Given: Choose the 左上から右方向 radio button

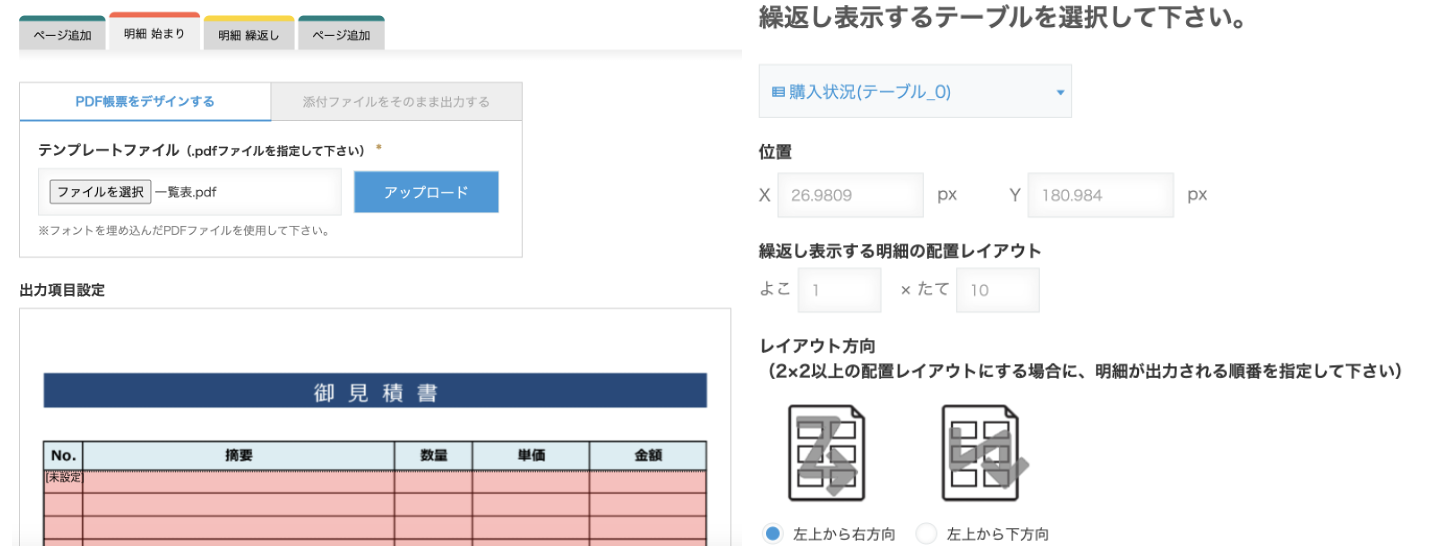Looking at the screenshot, I should (x=772, y=534).
